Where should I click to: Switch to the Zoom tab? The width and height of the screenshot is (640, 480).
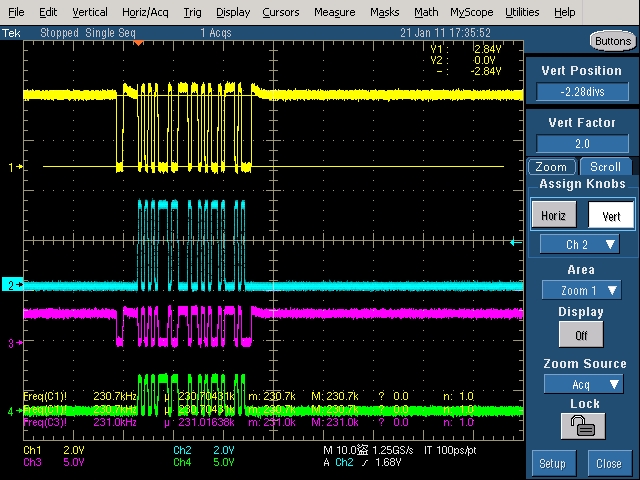pos(551,167)
